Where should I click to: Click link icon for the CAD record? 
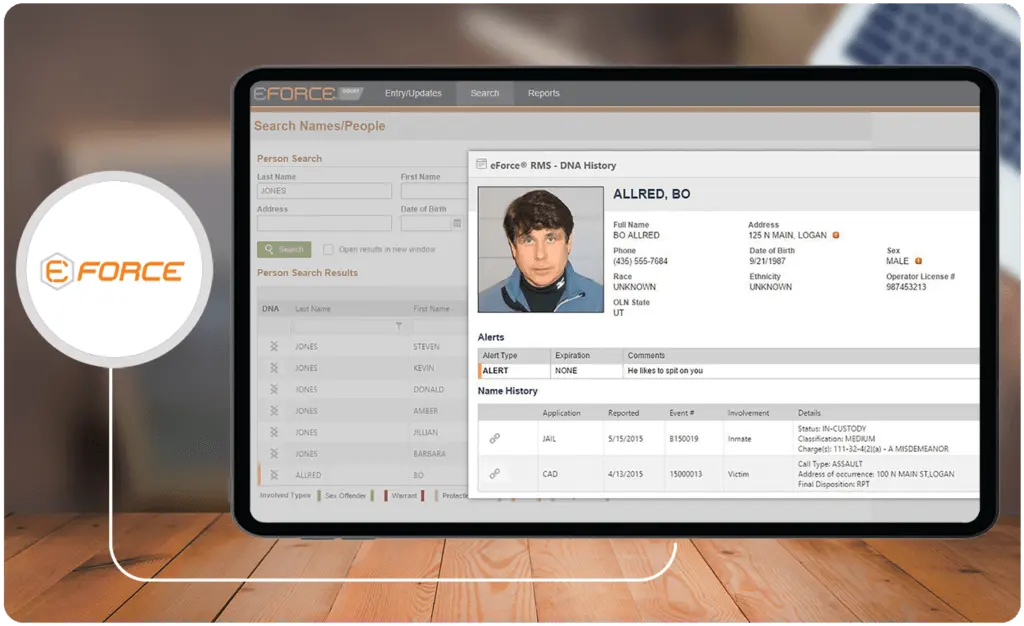click(494, 474)
